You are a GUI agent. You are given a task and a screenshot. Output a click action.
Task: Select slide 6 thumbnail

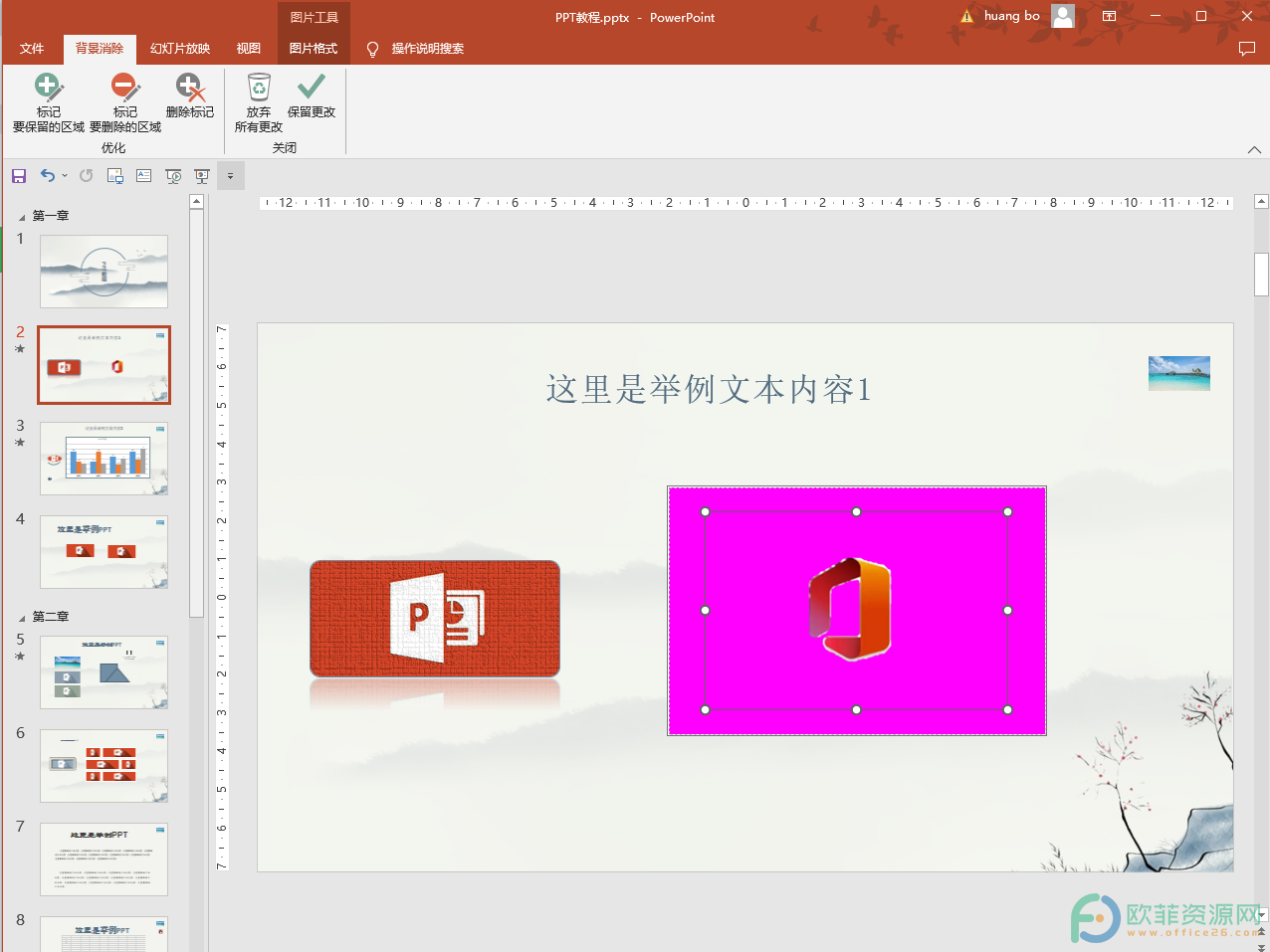click(x=104, y=766)
